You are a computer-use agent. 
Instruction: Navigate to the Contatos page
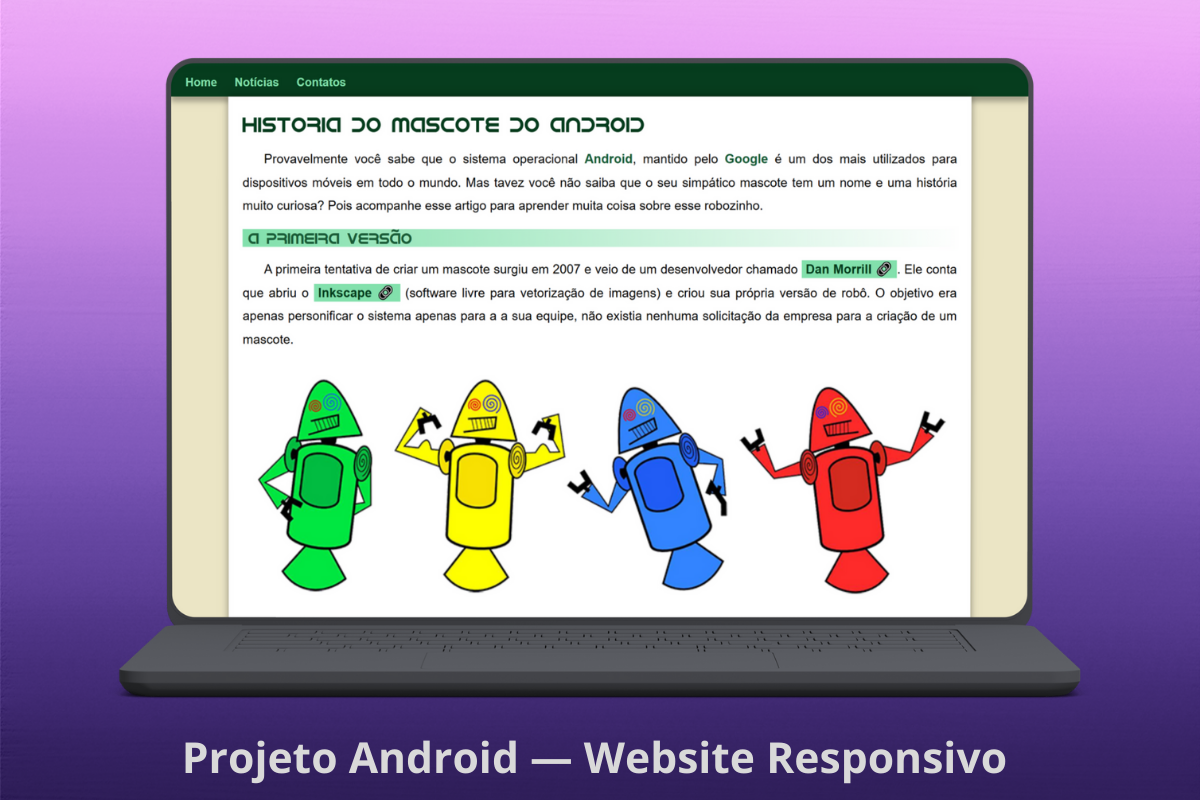click(321, 82)
